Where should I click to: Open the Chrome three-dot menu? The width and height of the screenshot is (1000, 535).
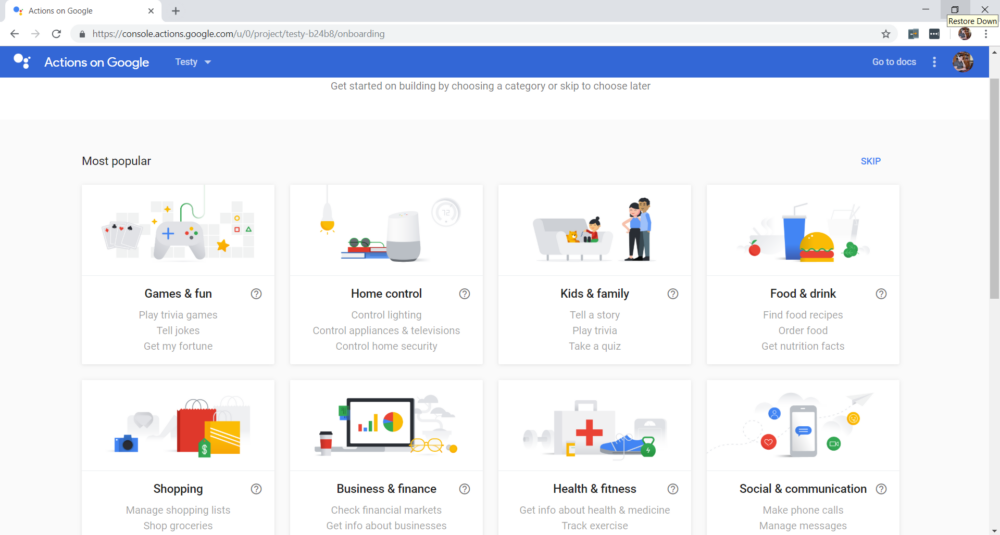tap(985, 34)
